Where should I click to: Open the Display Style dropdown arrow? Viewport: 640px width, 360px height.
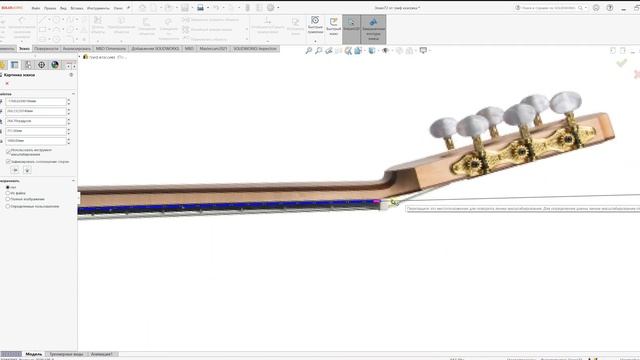pos(378,51)
